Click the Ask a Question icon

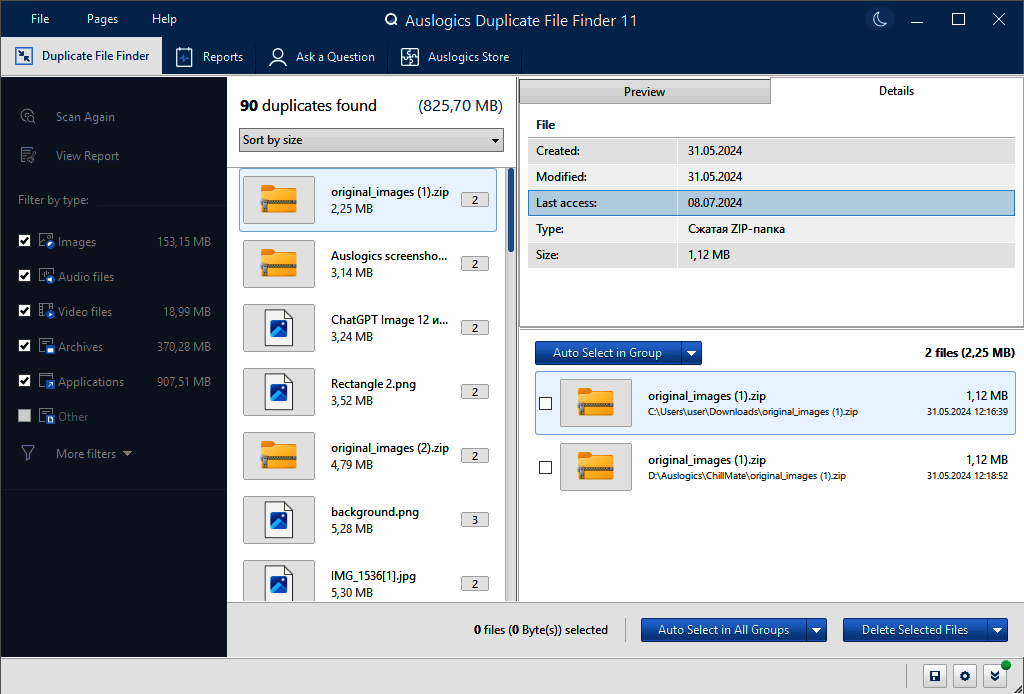pyautogui.click(x=278, y=57)
